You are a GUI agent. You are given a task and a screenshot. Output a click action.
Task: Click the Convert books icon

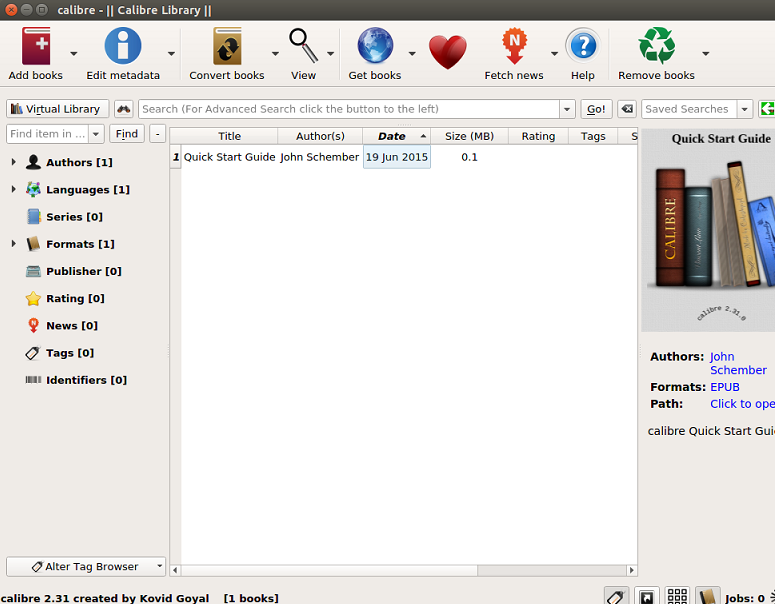pos(227,46)
